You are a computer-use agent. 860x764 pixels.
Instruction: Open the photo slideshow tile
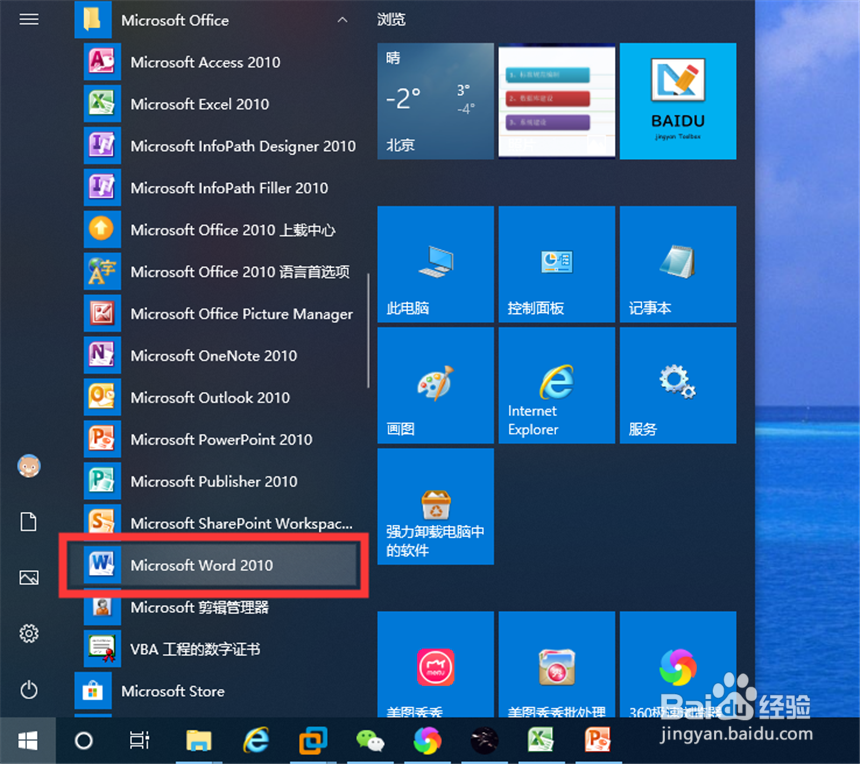(557, 101)
